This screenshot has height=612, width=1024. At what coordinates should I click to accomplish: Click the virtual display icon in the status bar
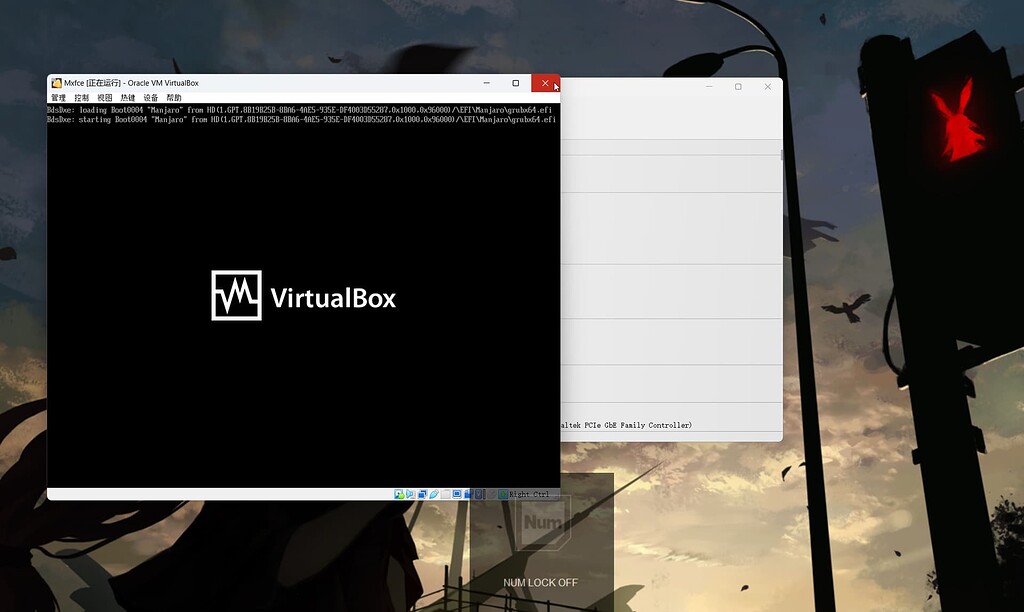click(x=457, y=493)
